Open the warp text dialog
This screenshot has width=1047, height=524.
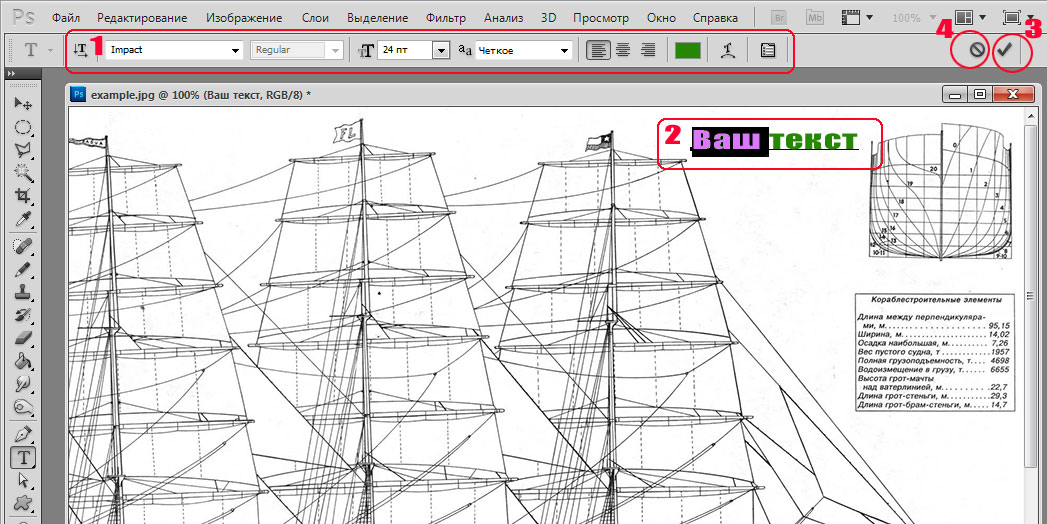click(x=729, y=50)
